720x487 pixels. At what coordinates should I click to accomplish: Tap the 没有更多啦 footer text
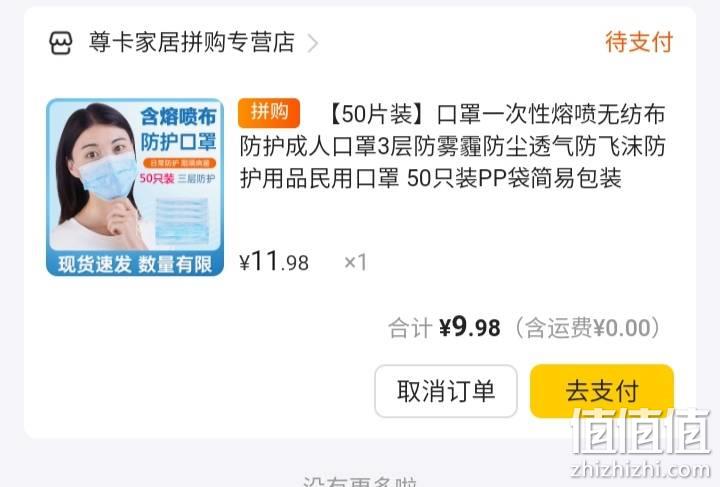click(x=360, y=482)
